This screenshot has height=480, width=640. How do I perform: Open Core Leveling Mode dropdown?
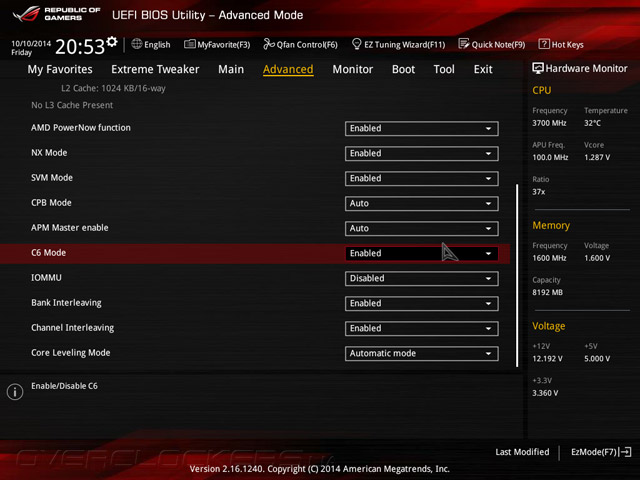(421, 353)
